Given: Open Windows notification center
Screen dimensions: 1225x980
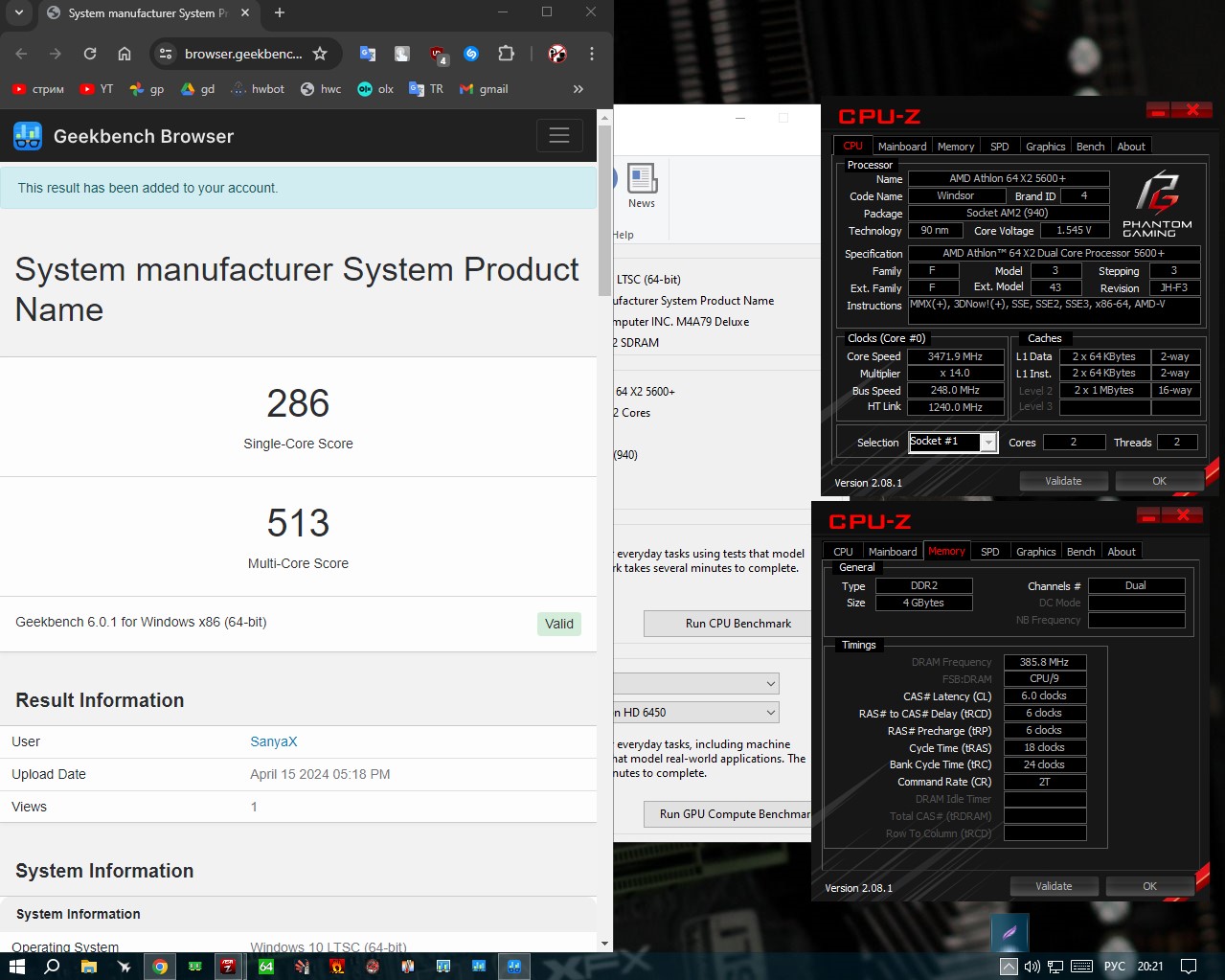Looking at the screenshot, I should point(1189,966).
